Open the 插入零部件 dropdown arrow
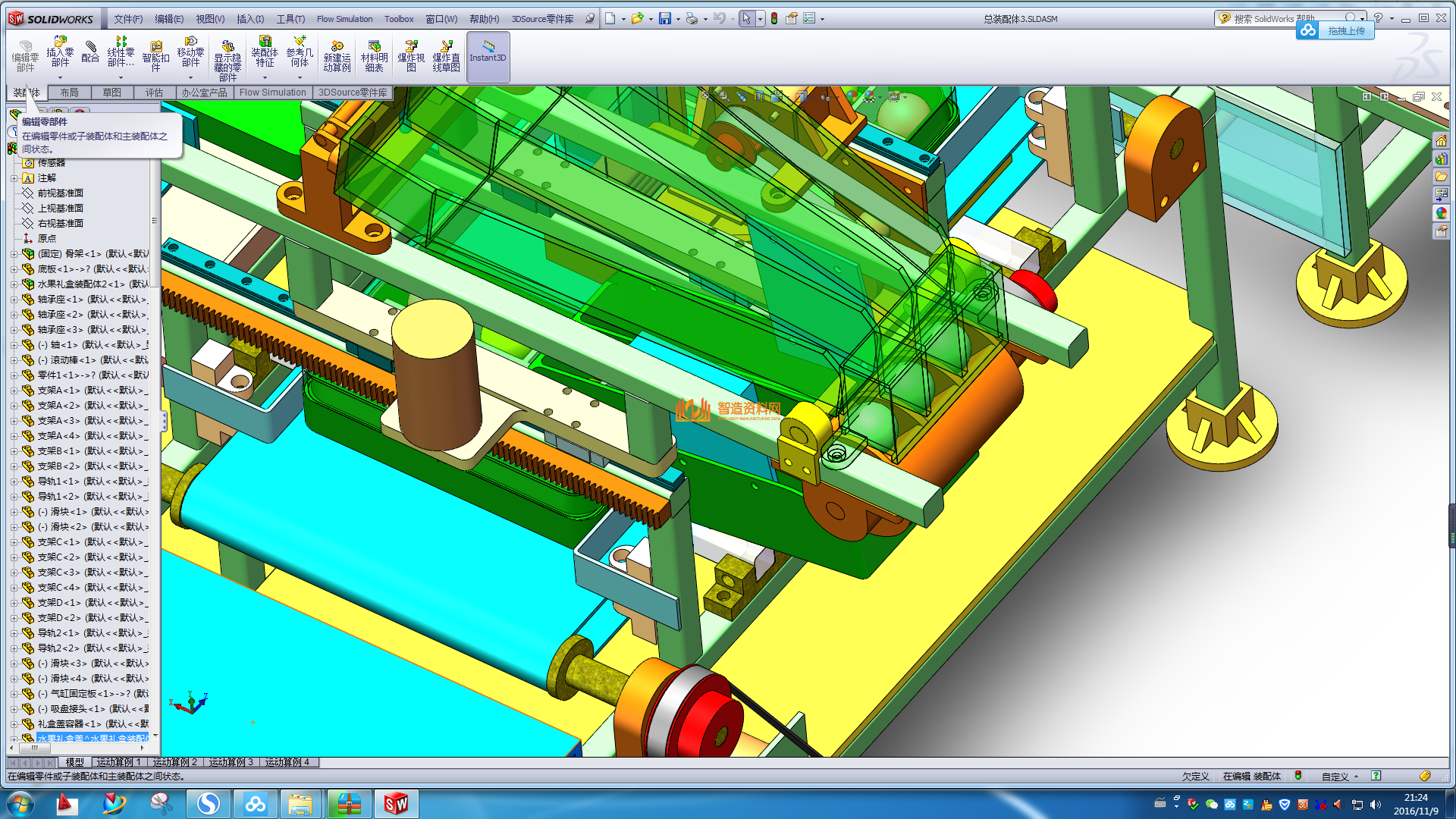 [60, 77]
